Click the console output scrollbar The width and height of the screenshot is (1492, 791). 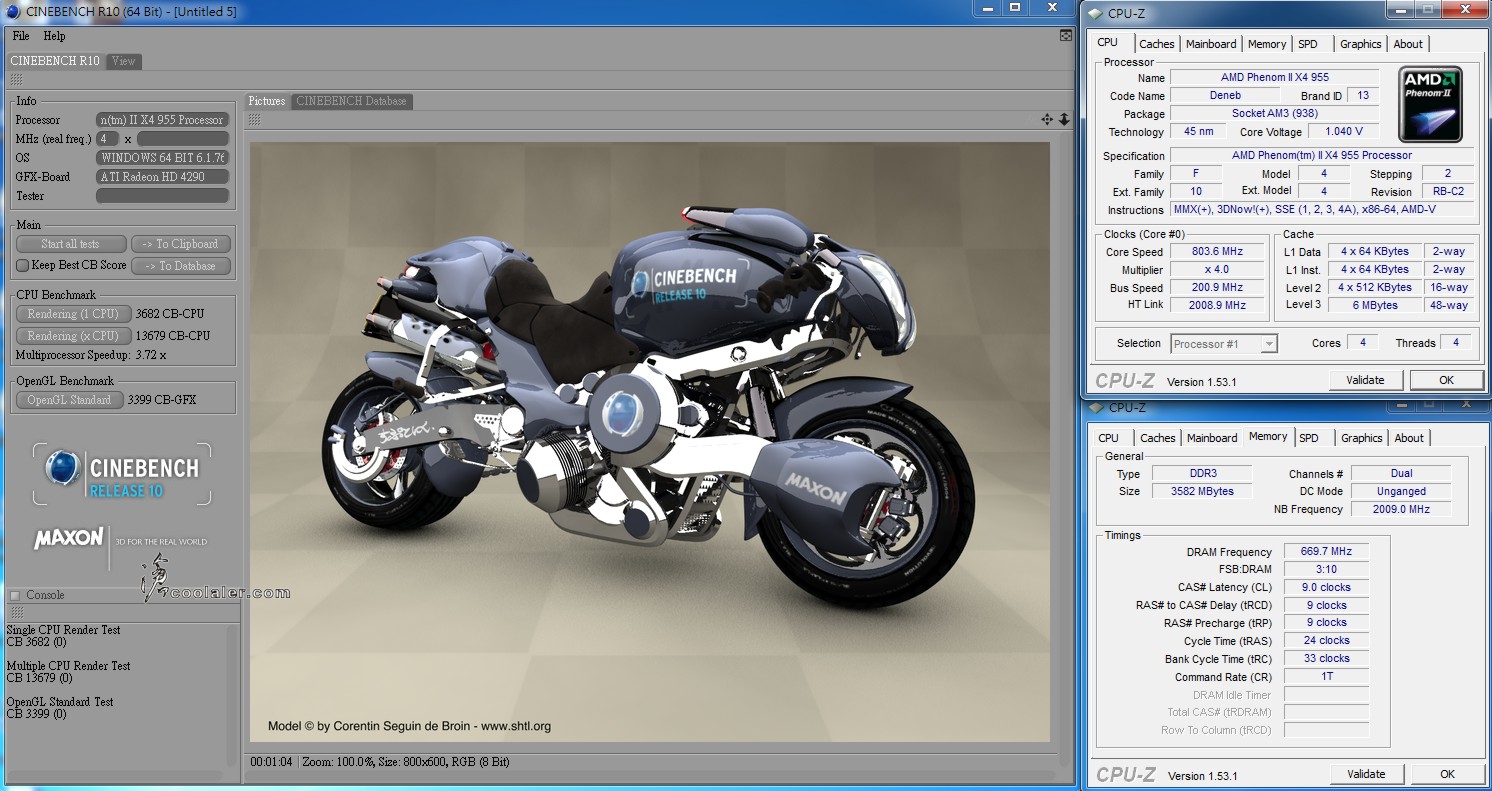pyautogui.click(x=233, y=695)
